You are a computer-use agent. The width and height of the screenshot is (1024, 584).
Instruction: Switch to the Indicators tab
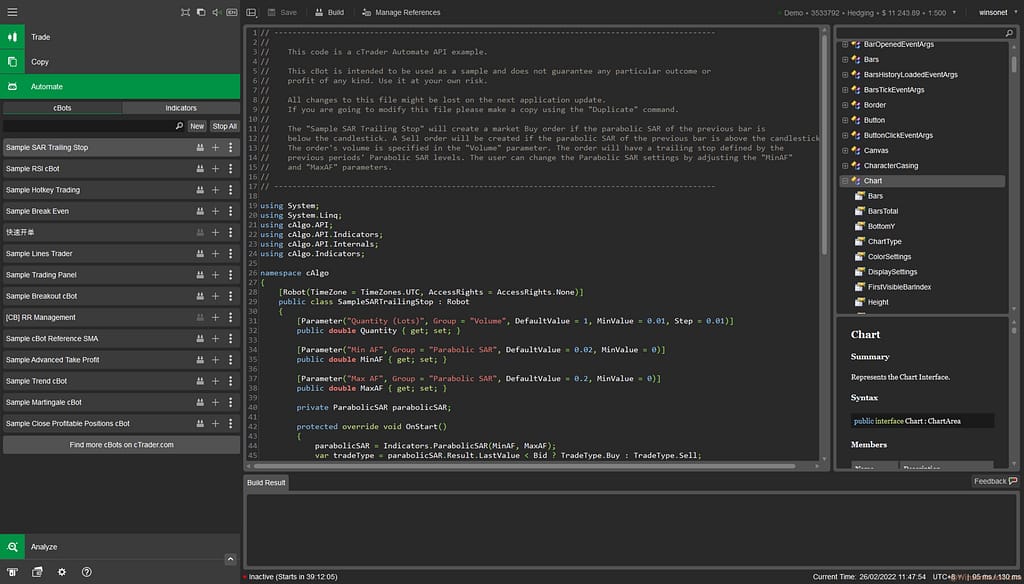181,108
